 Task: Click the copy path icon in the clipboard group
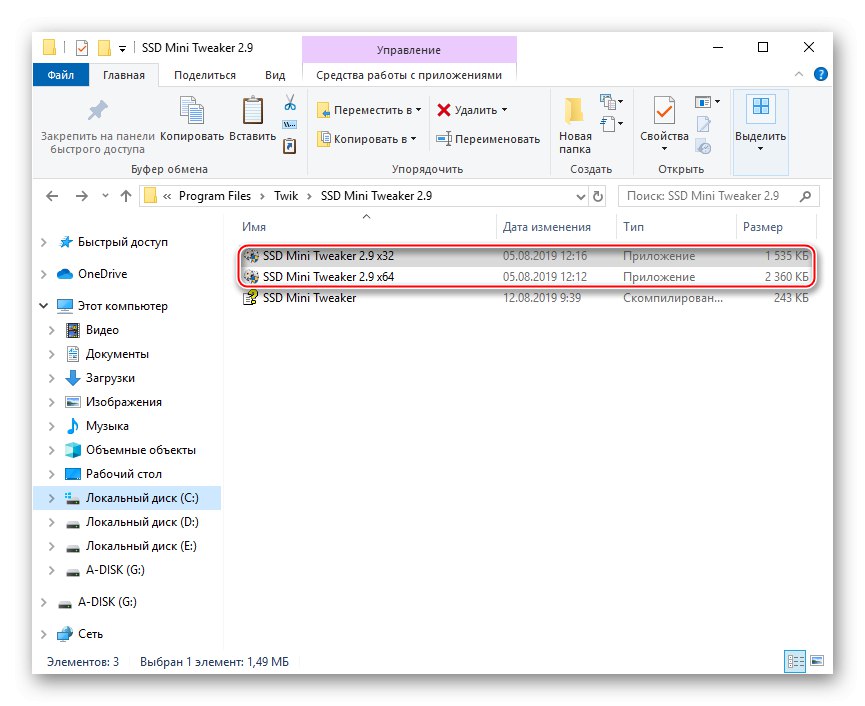290,125
